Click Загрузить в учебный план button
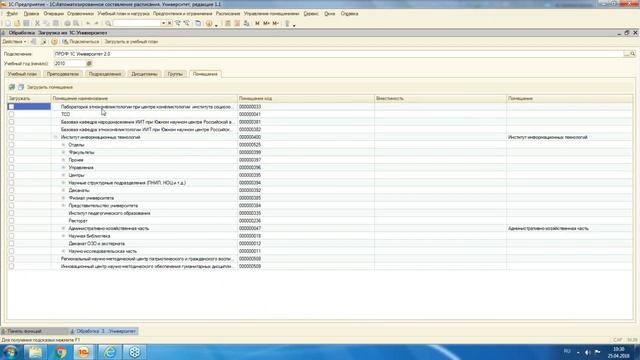 point(131,42)
